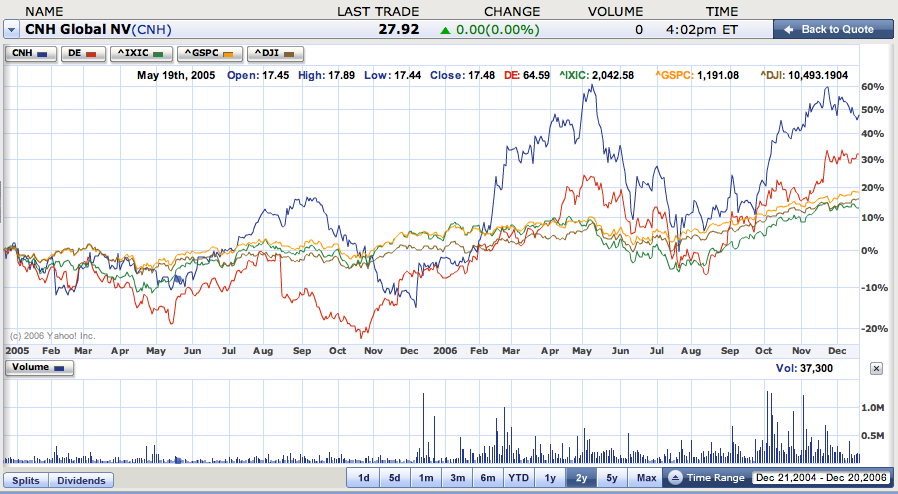Click the CNH ticker link in the name row
Screen dimensions: 898x494
[151, 30]
